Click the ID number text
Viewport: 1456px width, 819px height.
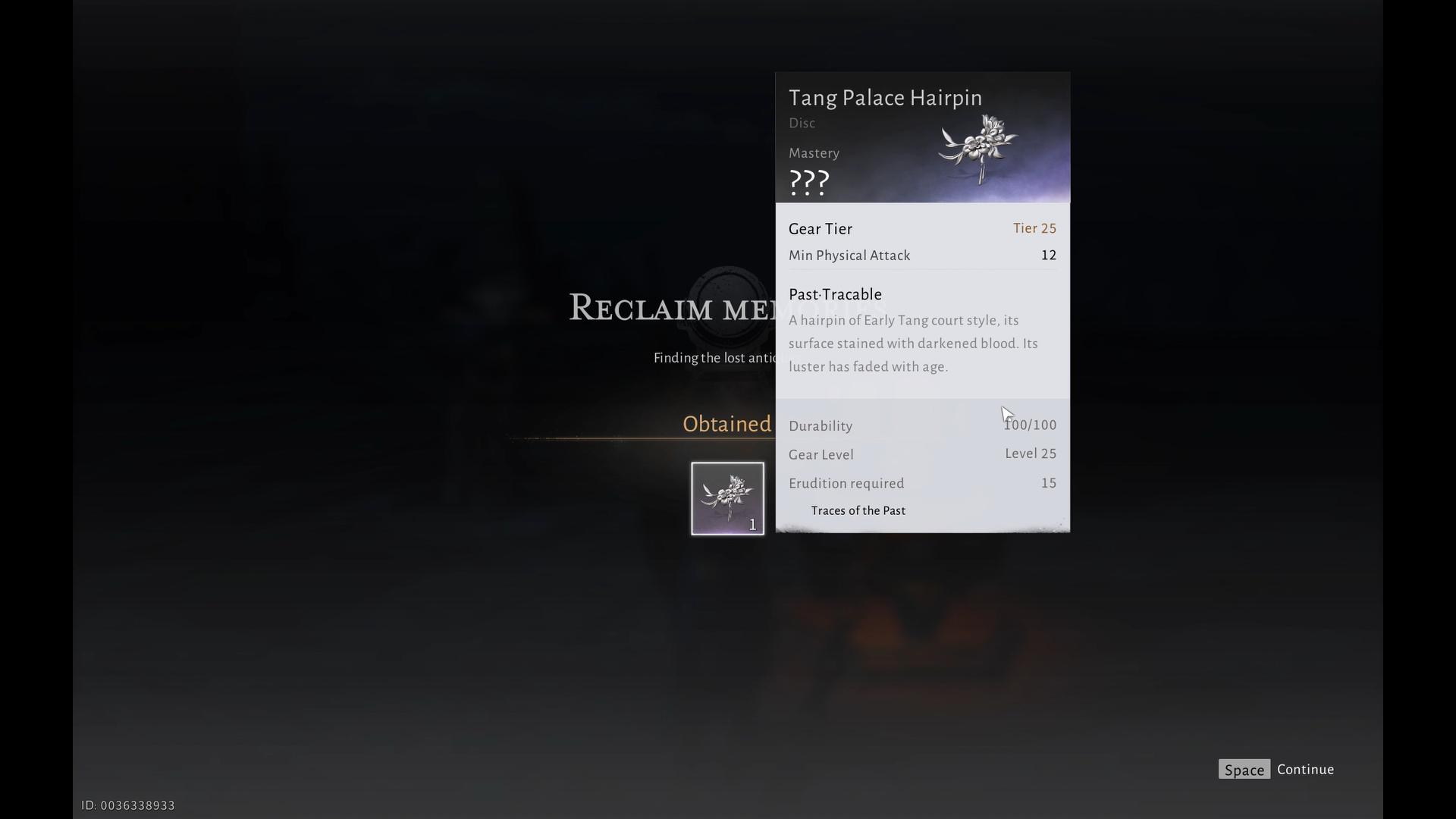coord(128,805)
